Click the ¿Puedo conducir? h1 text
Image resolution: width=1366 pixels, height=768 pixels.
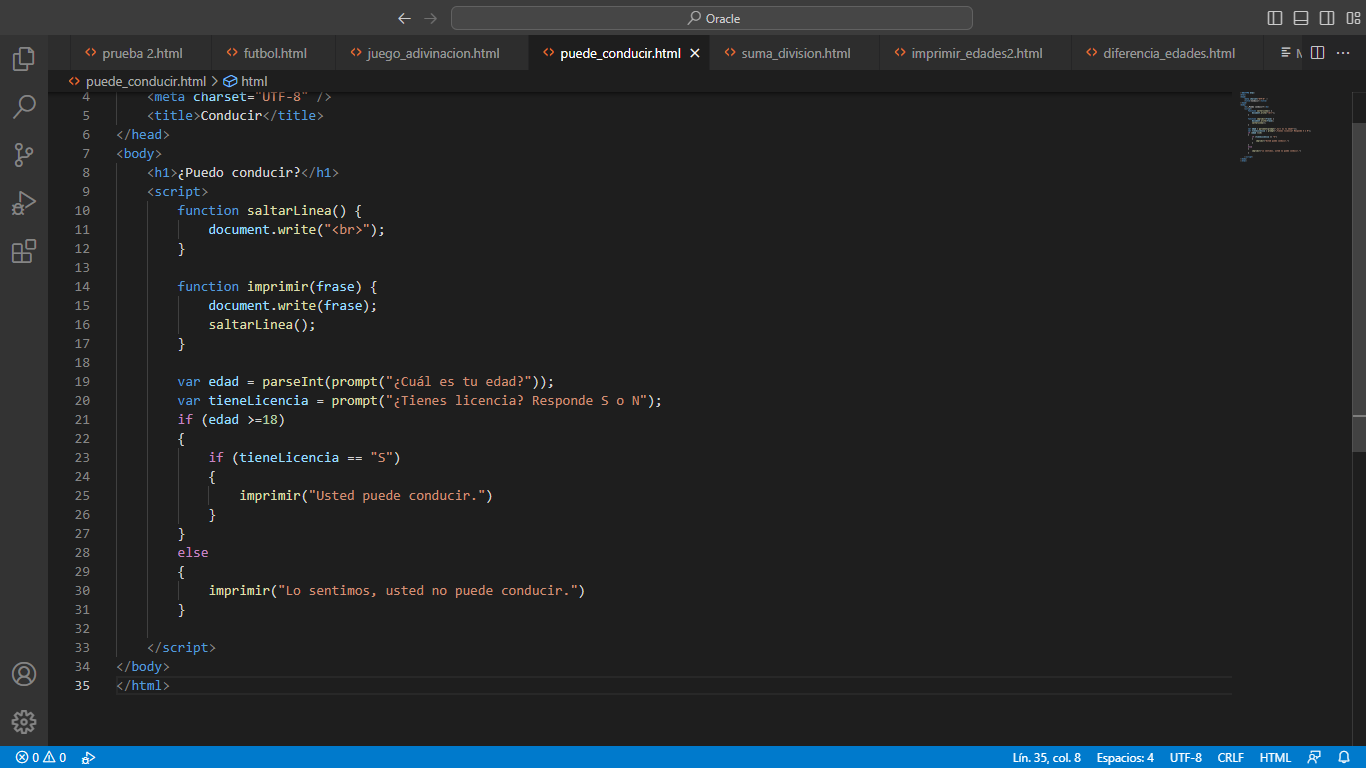239,172
